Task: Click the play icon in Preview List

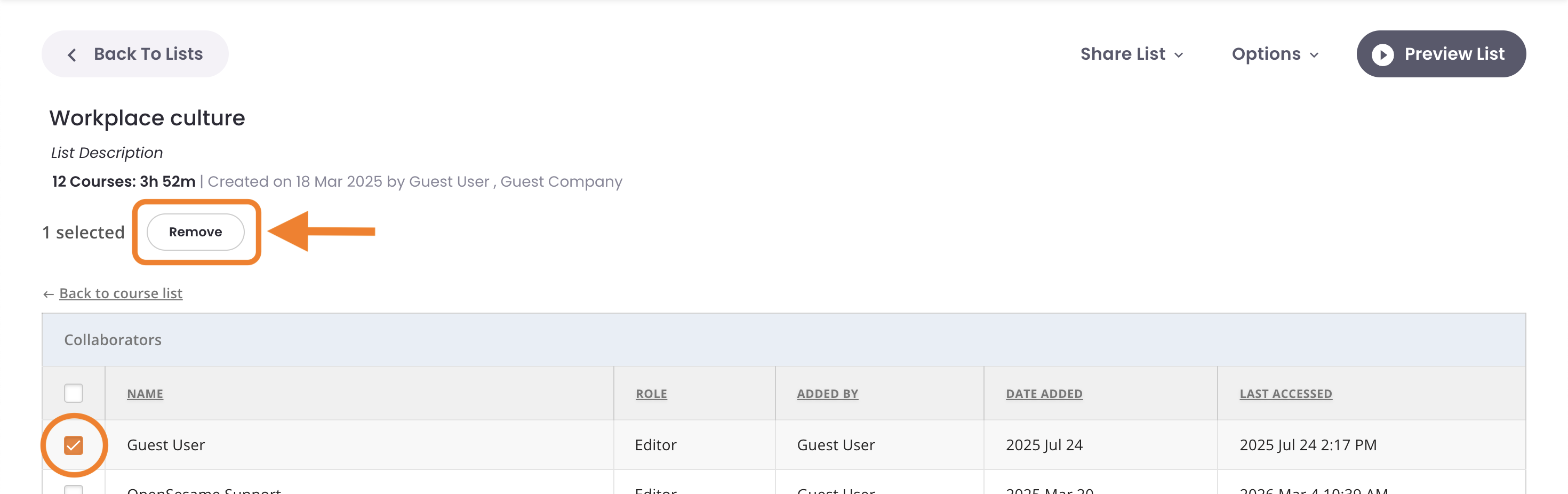Action: (1382, 55)
